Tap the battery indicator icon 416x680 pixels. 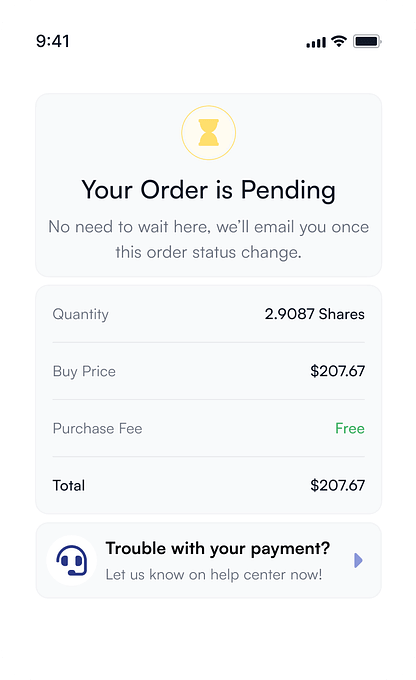(367, 42)
